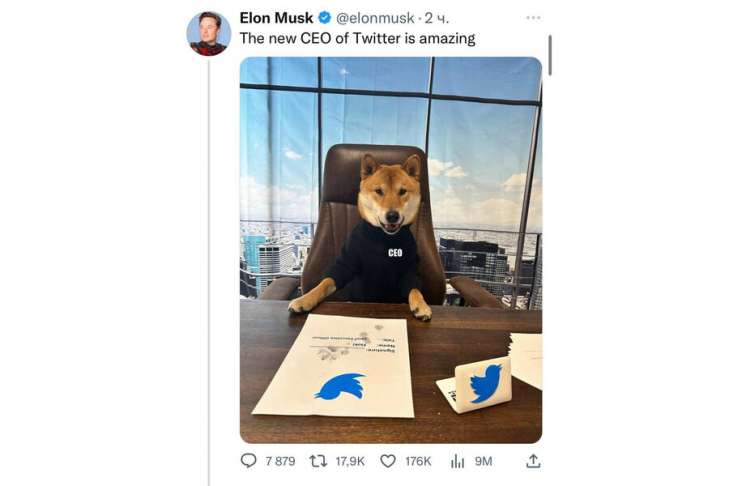The height and width of the screenshot is (486, 729).
Task: Open the three-dot more options menu
Action: point(533,18)
